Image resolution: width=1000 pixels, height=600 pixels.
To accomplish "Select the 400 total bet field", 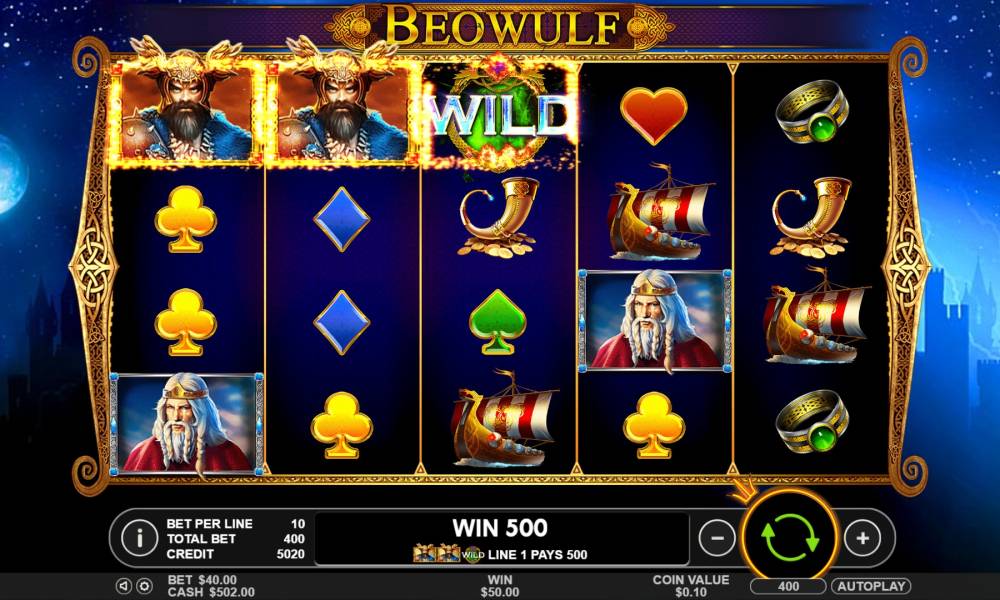I will click(x=789, y=586).
